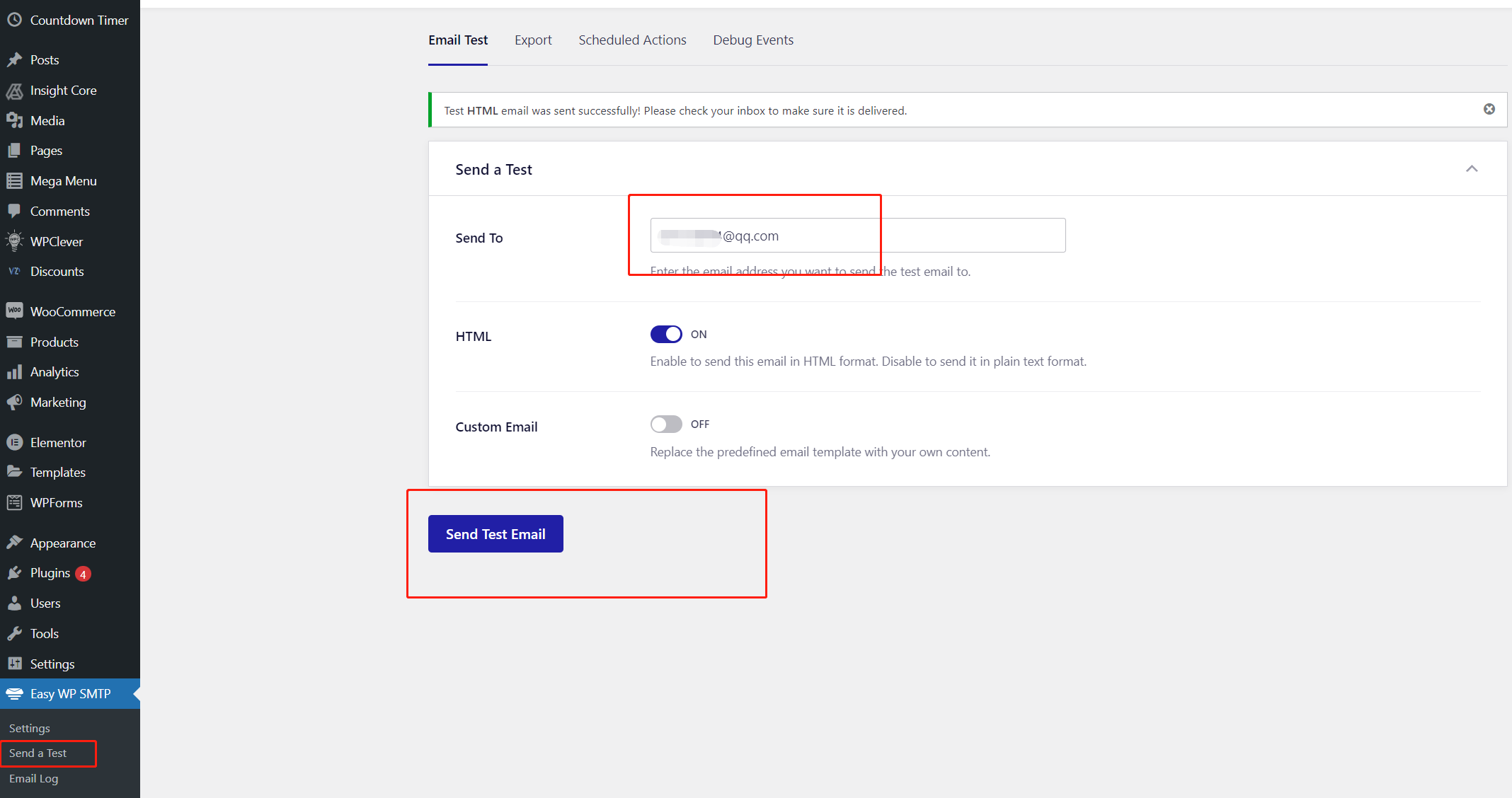Click the Posts pin icon

click(x=14, y=60)
